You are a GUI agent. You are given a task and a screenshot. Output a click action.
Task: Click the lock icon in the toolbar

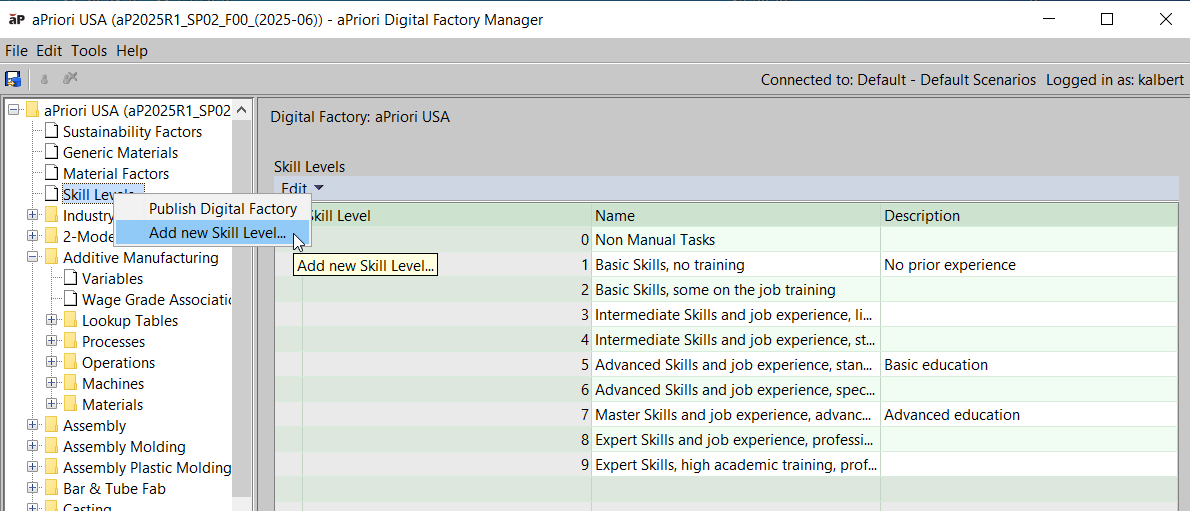(44, 78)
